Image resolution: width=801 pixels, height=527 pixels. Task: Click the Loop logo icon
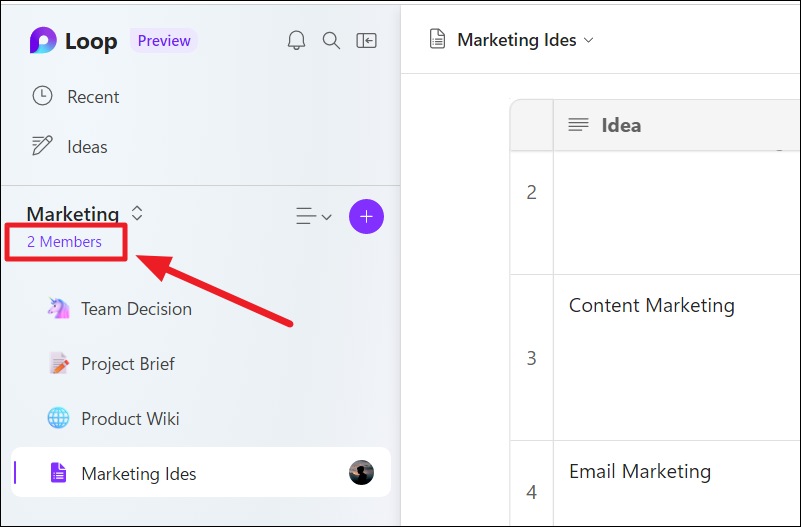[43, 40]
